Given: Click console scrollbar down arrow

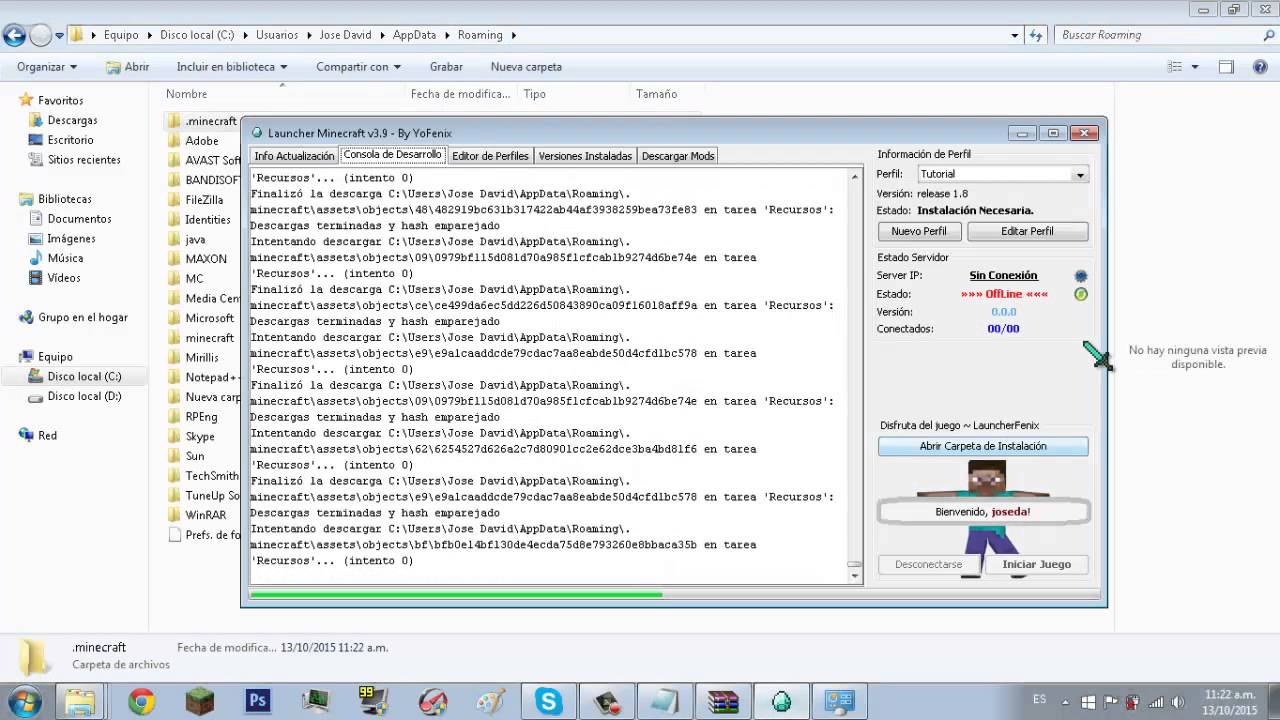Looking at the screenshot, I should point(855,575).
